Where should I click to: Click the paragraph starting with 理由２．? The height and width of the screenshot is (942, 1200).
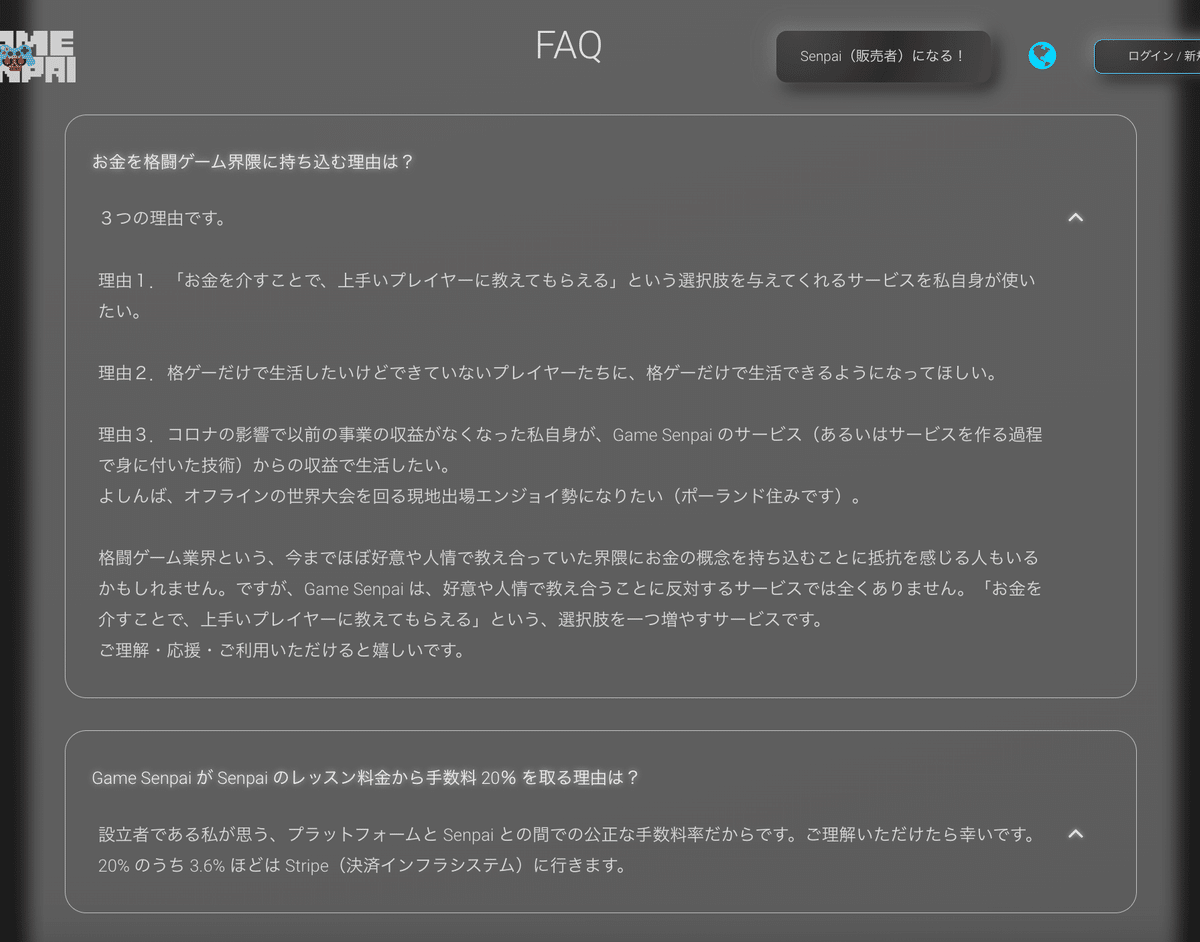548,373
